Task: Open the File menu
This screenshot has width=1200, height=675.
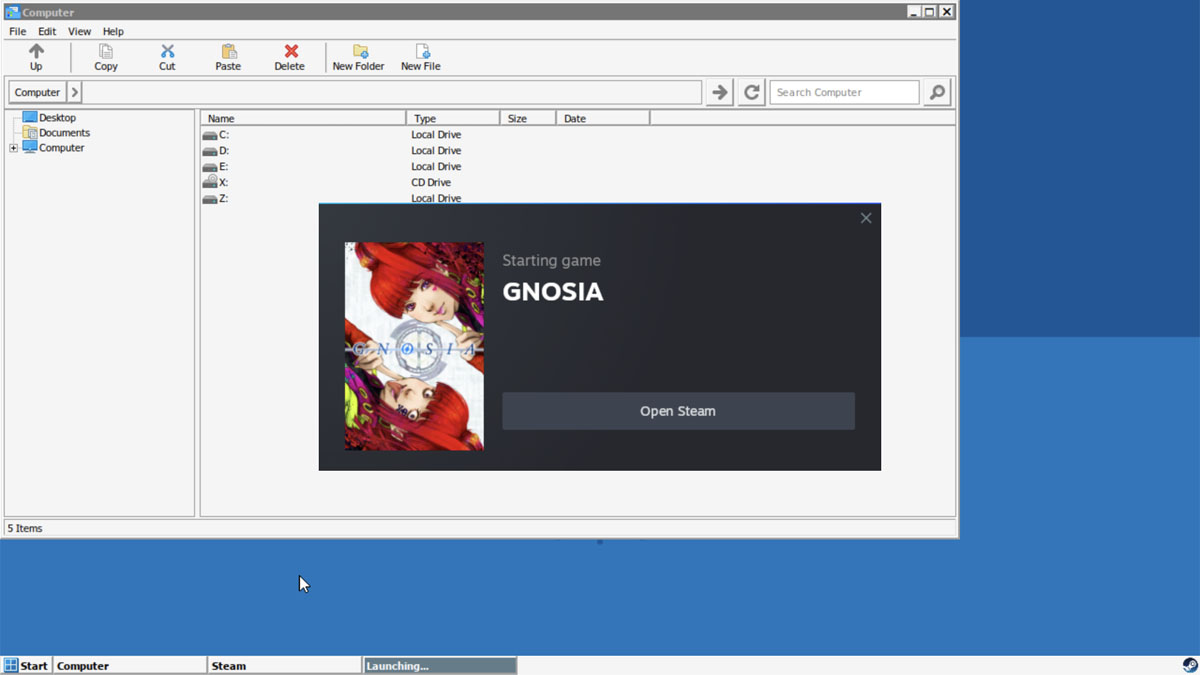Action: [18, 31]
